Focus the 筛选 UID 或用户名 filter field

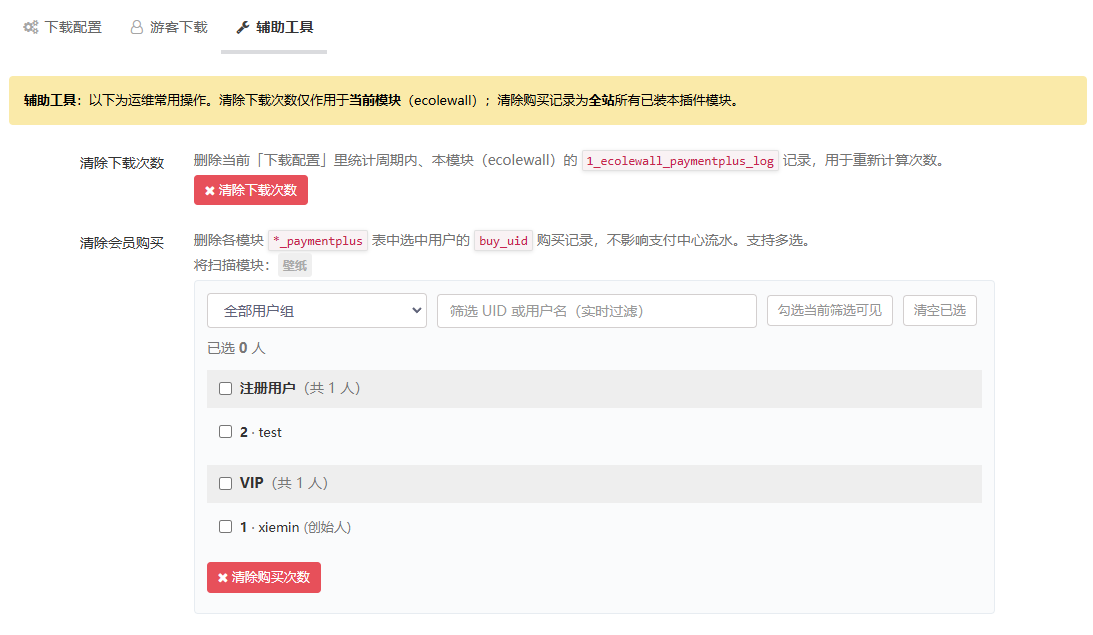point(596,311)
